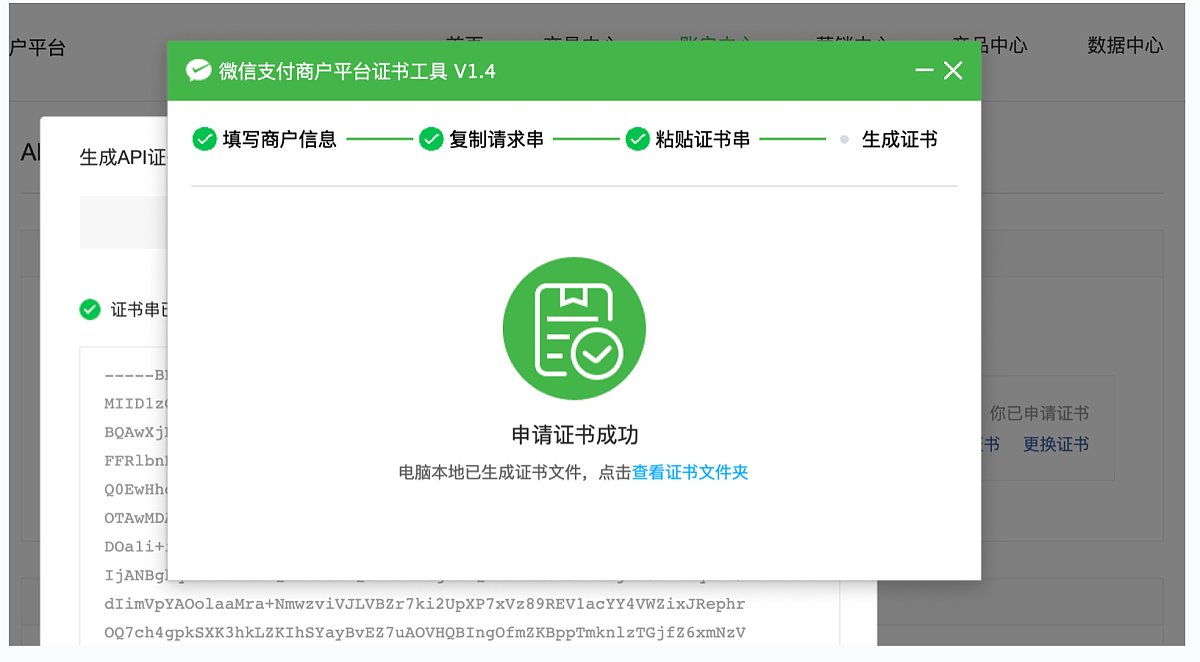The height and width of the screenshot is (662, 1200).
Task: Click the 粘贴证书串 step checkmark
Action: point(638,139)
